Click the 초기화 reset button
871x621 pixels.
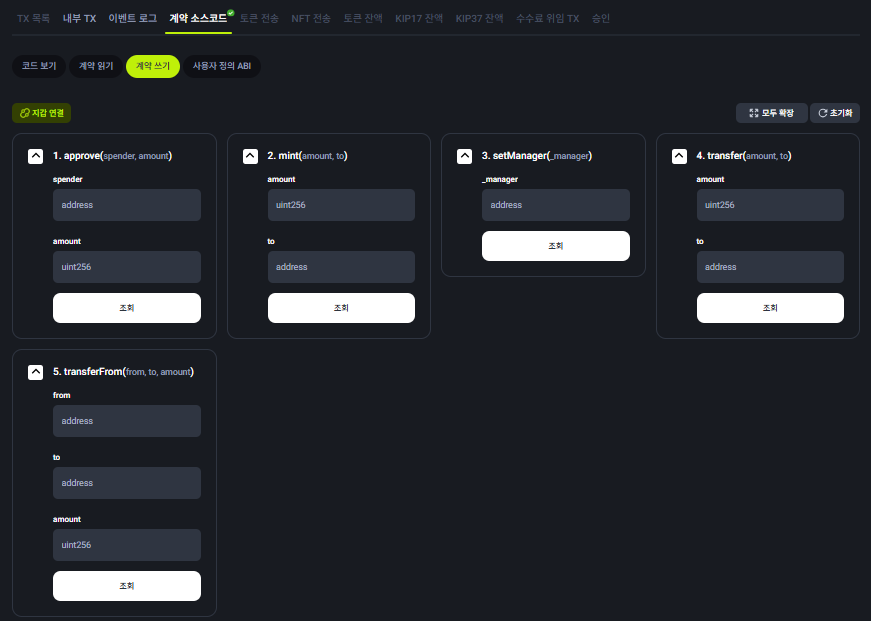point(835,113)
